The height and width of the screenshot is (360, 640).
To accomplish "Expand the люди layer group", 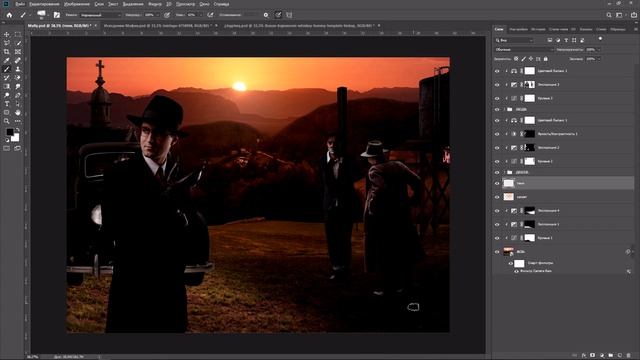I will 504,109.
